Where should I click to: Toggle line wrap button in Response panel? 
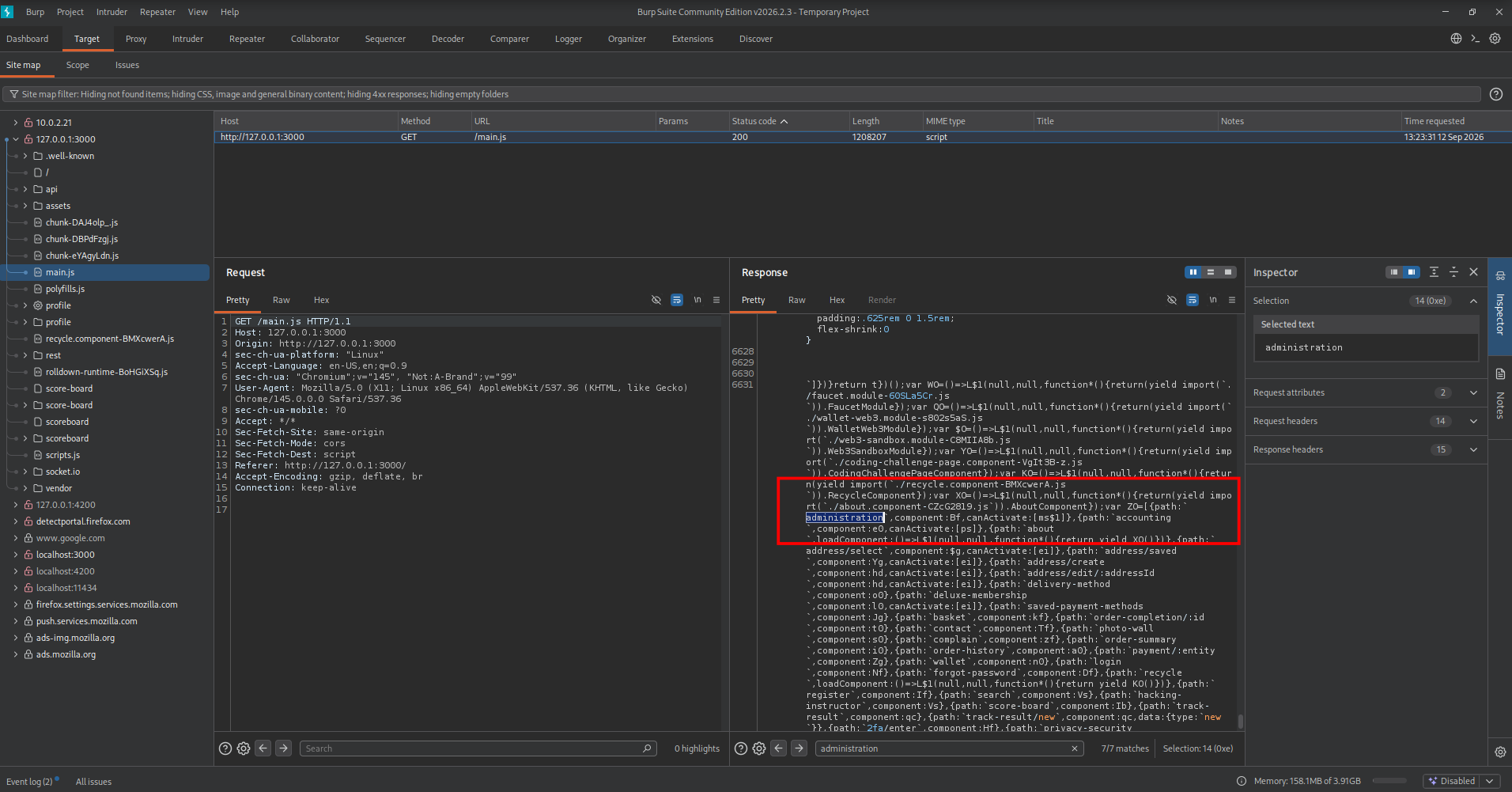coord(1193,300)
